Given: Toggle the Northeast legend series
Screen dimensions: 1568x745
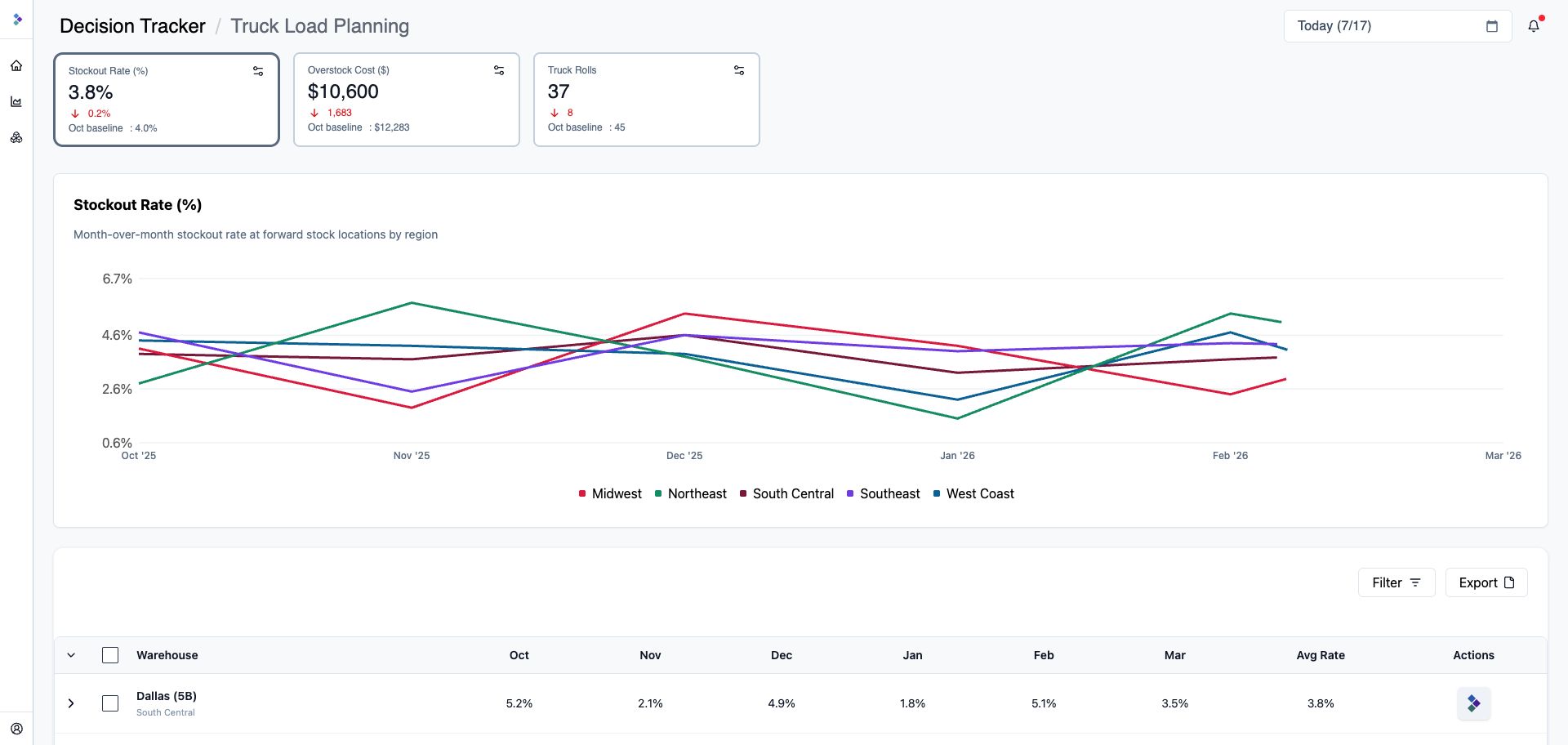Looking at the screenshot, I should pyautogui.click(x=691, y=493).
